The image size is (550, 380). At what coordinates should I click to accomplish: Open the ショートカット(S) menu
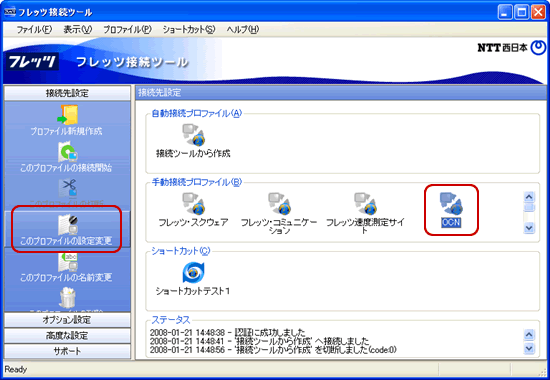189,29
